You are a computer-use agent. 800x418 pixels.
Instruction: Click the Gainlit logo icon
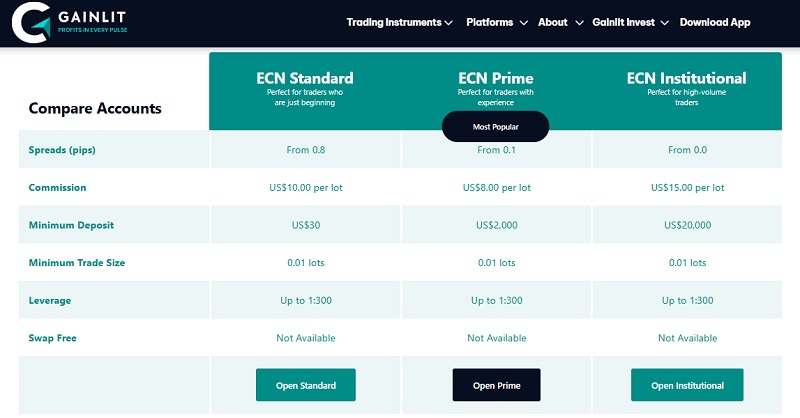tap(29, 22)
